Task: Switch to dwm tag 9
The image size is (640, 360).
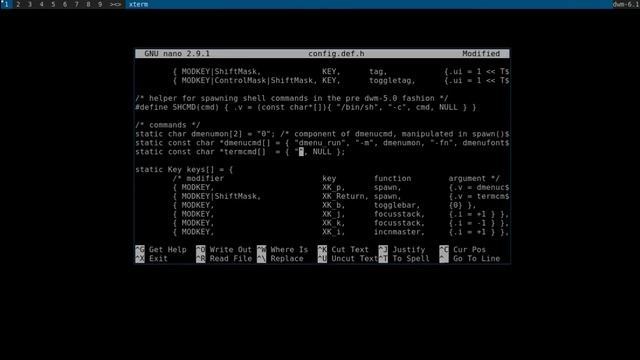Action: [100, 4]
